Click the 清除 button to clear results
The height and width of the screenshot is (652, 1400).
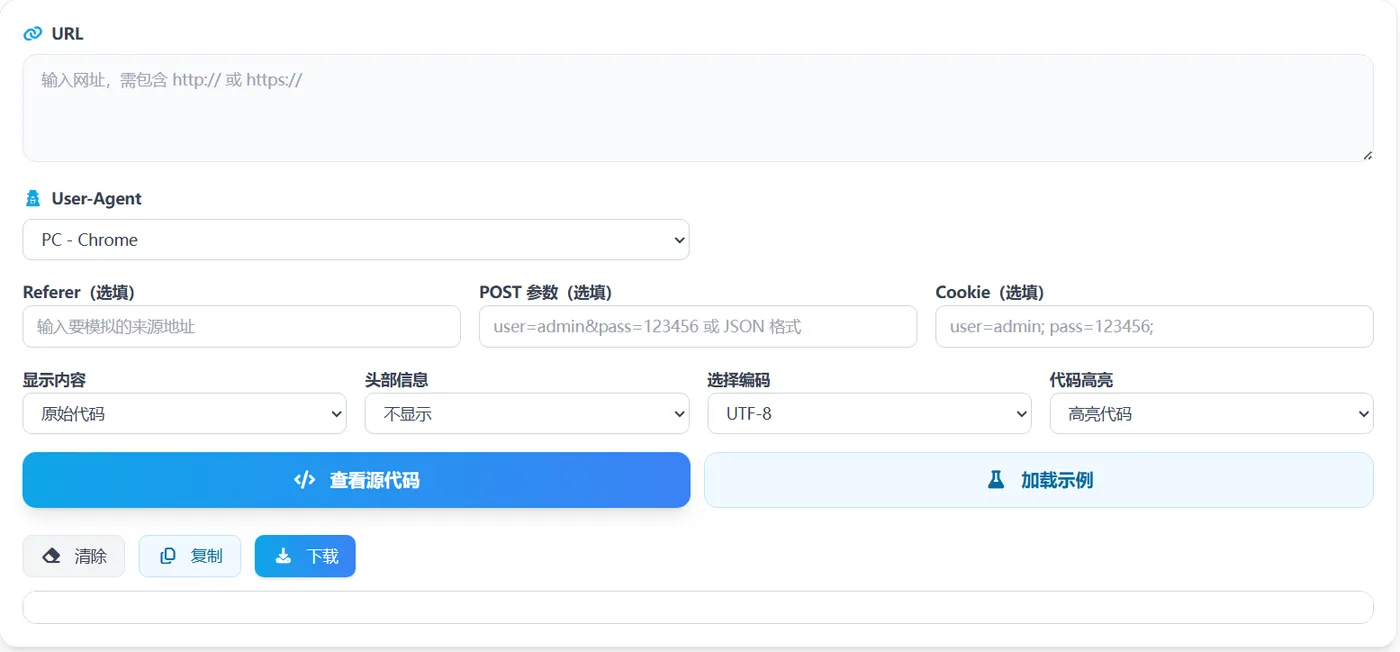click(73, 556)
